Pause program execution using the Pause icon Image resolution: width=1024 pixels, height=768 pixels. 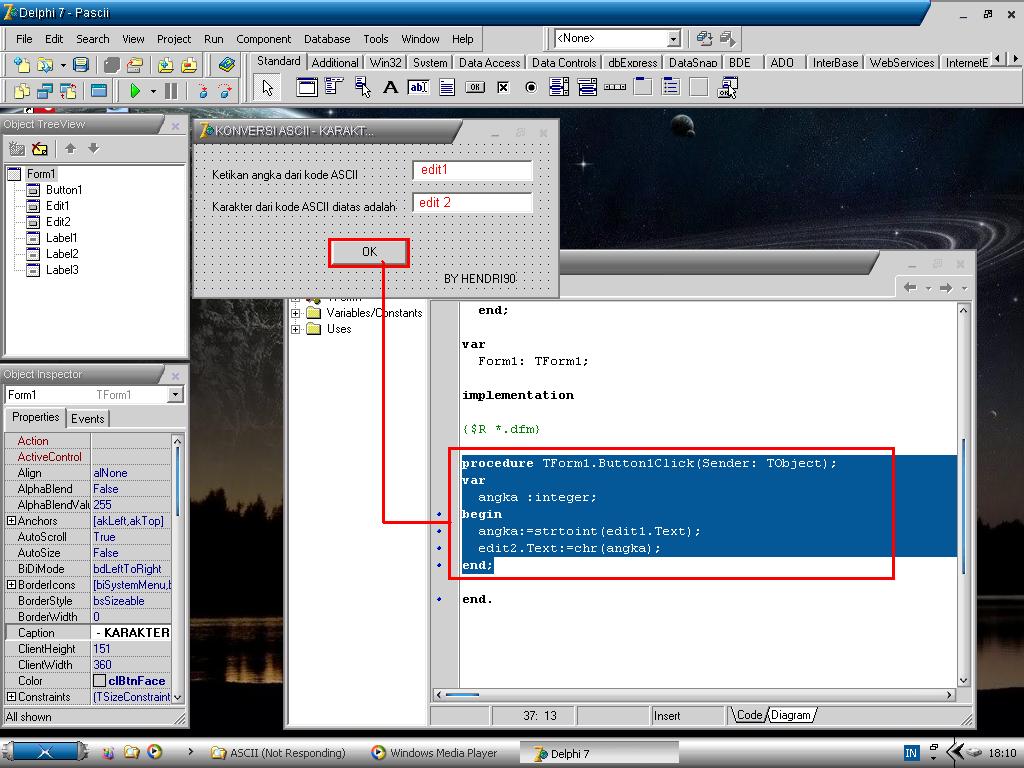[x=171, y=90]
